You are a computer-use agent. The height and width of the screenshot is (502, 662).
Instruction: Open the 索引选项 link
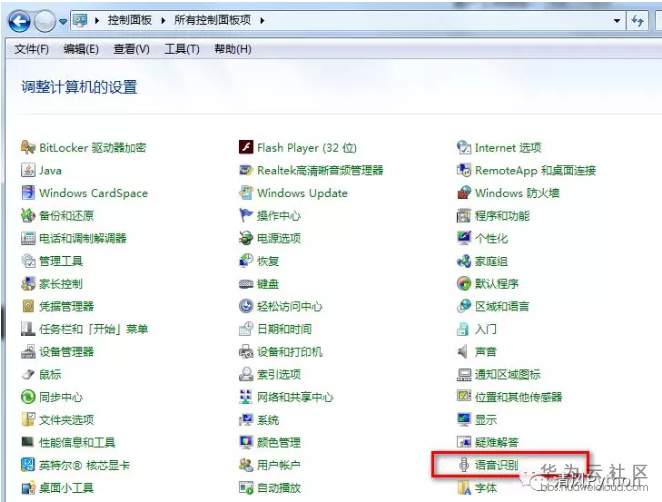(x=279, y=374)
